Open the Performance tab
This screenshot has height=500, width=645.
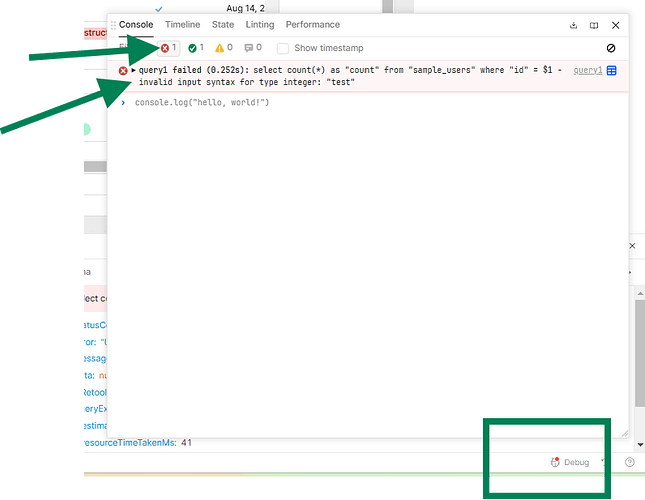312,25
